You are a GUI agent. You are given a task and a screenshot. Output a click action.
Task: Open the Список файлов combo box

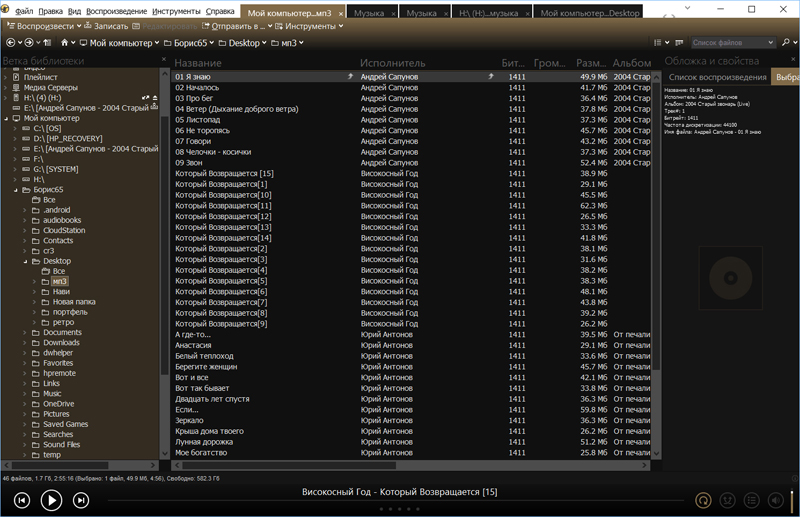pos(733,43)
